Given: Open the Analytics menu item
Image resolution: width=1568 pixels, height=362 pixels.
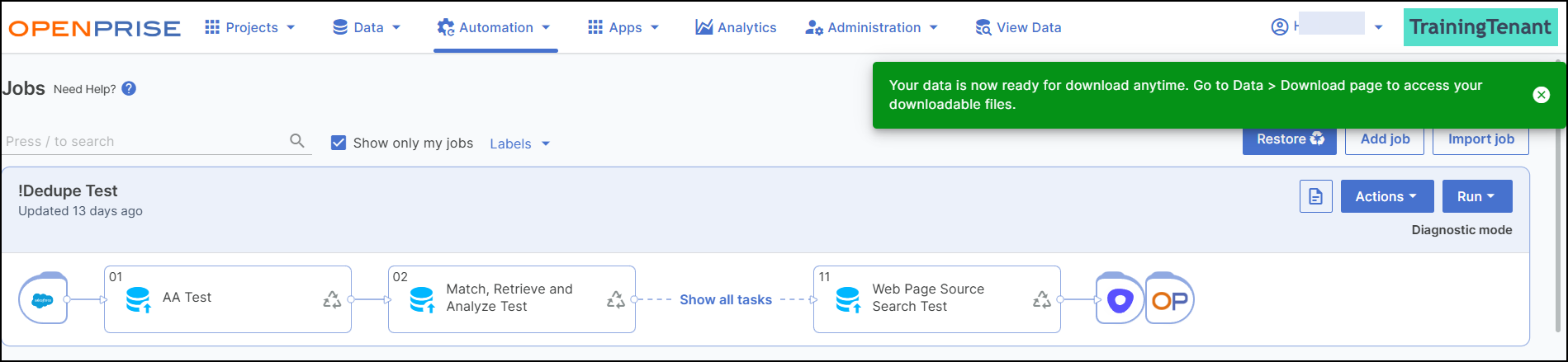Looking at the screenshot, I should click(736, 27).
